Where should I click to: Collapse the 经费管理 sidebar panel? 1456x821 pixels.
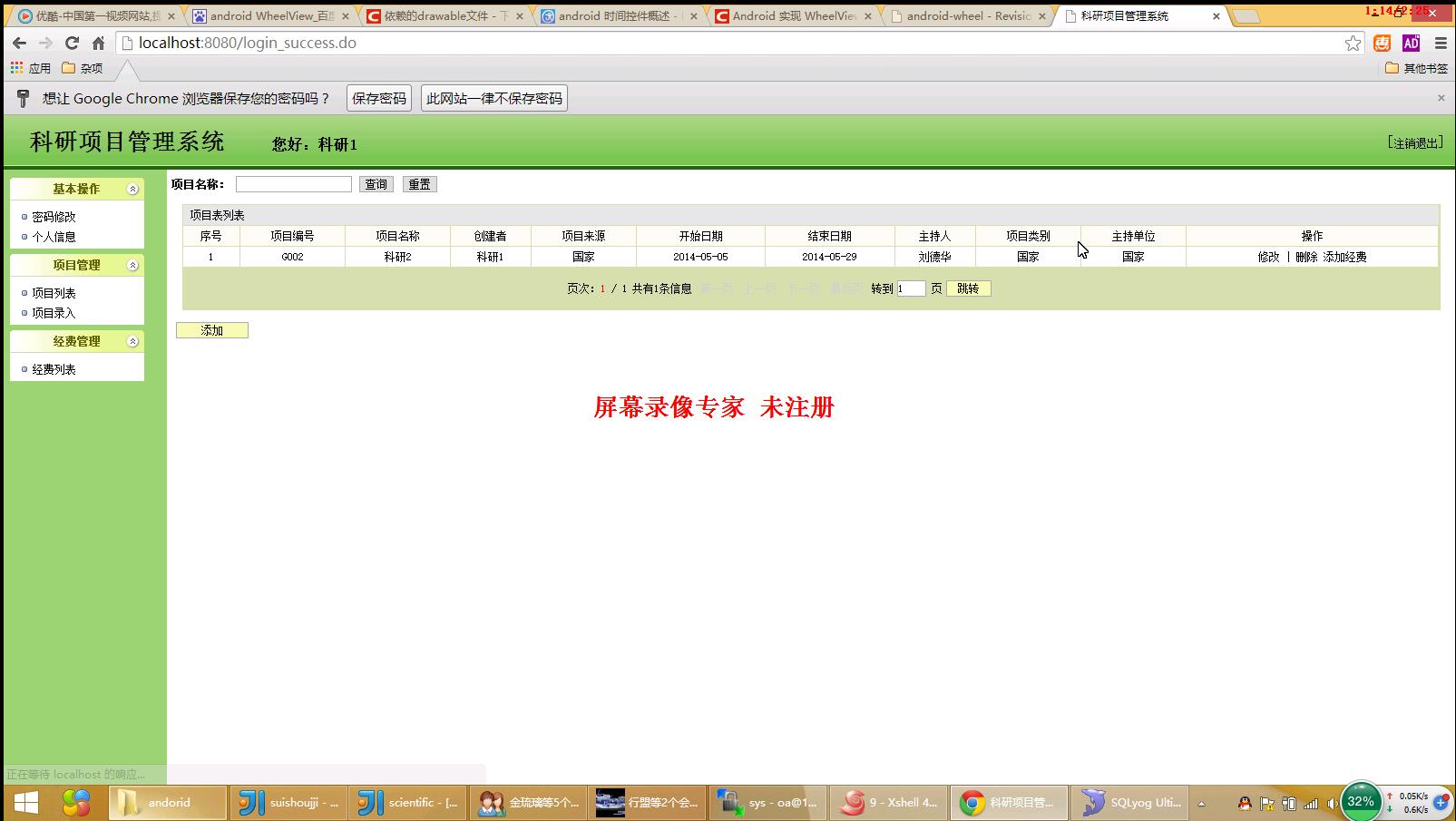pos(132,341)
